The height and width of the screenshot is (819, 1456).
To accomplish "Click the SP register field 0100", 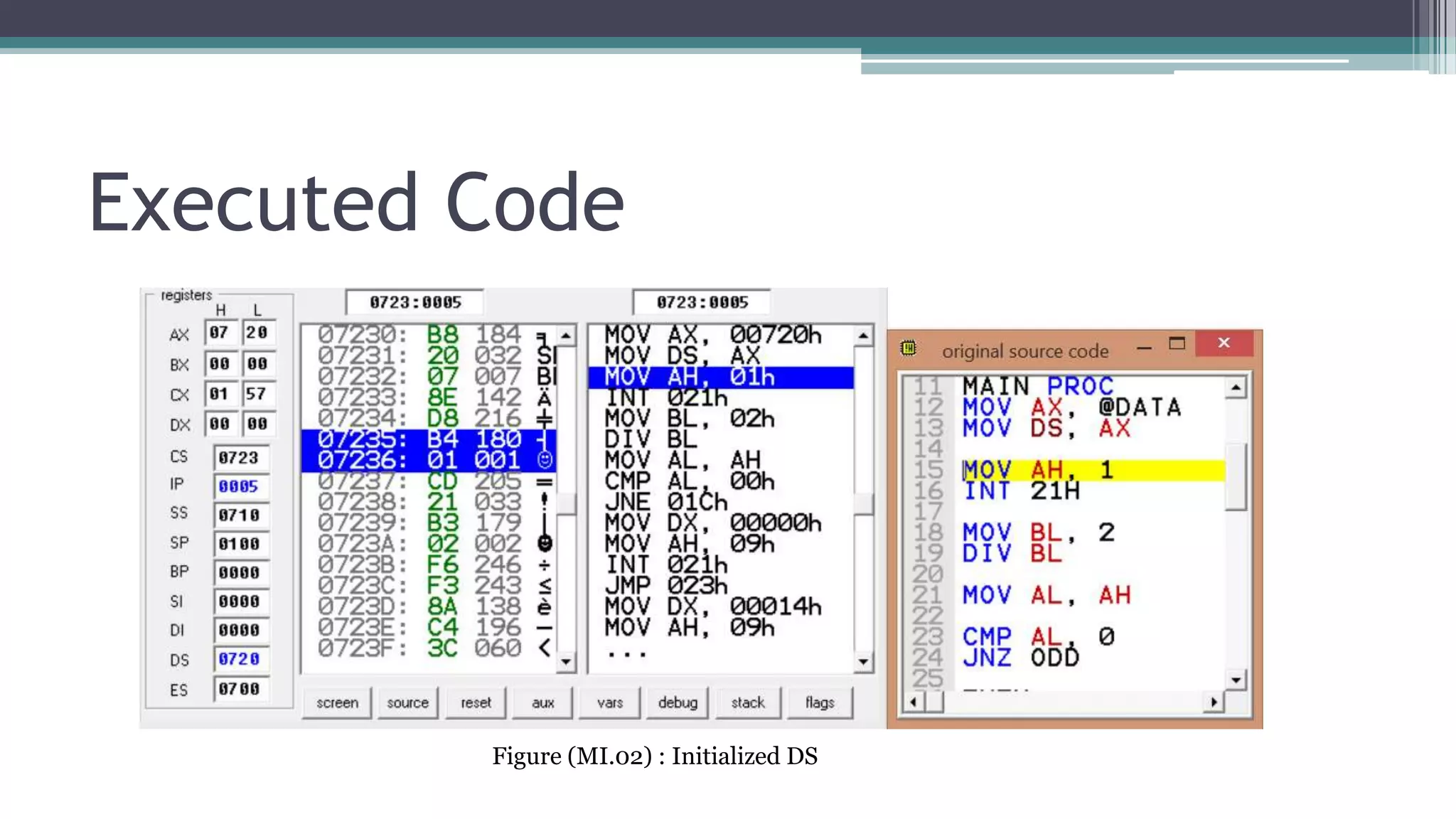I will (240, 544).
